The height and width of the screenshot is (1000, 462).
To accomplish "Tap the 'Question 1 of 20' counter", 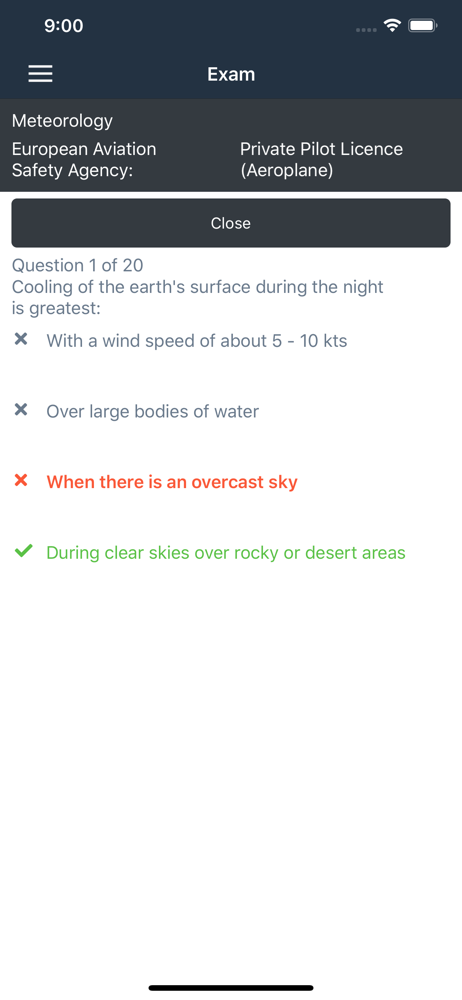I will pyautogui.click(x=77, y=265).
